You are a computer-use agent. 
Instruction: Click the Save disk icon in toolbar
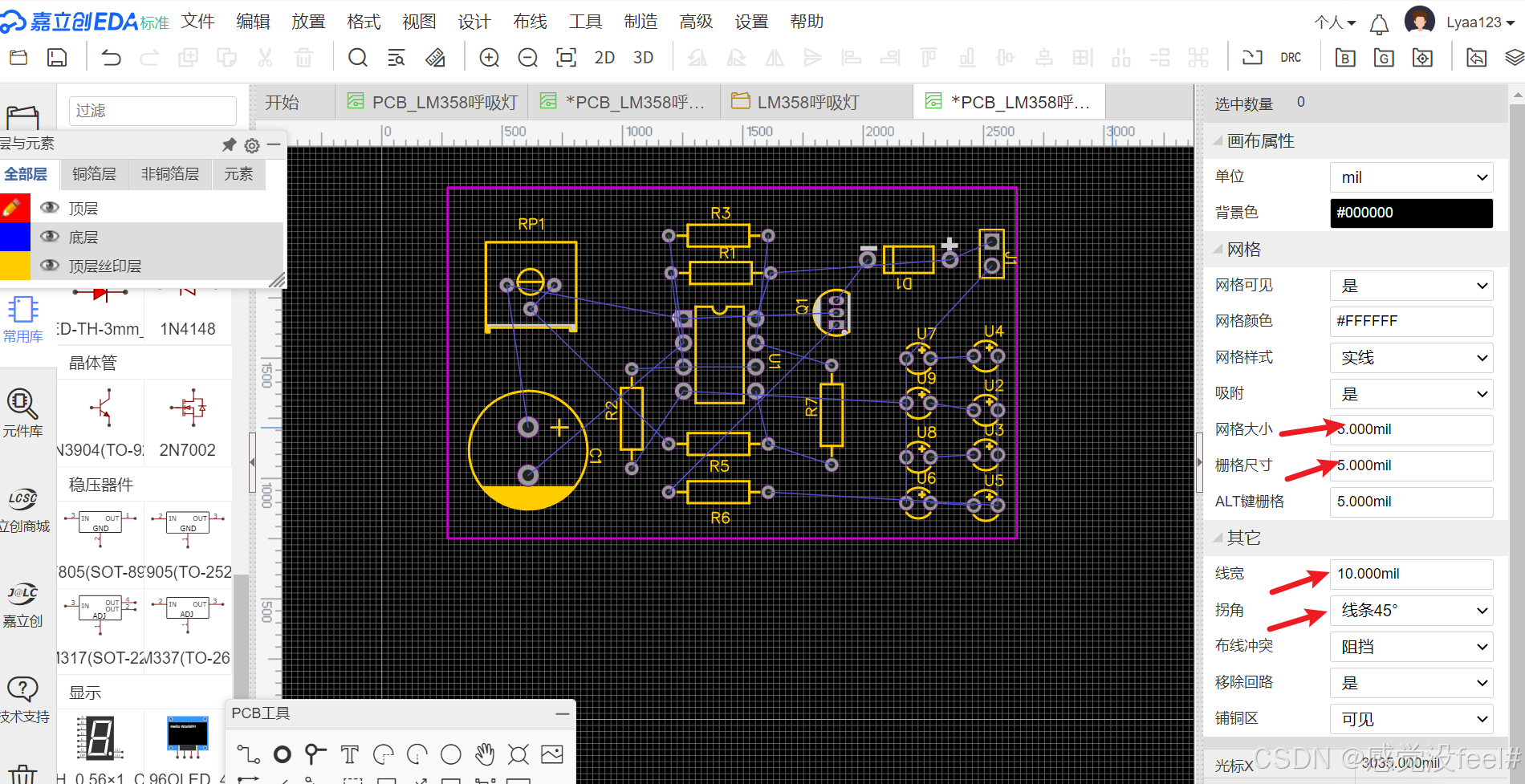(57, 57)
